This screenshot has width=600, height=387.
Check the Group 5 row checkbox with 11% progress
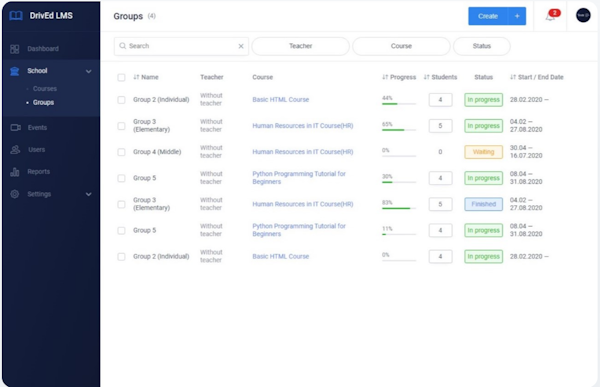(x=121, y=230)
